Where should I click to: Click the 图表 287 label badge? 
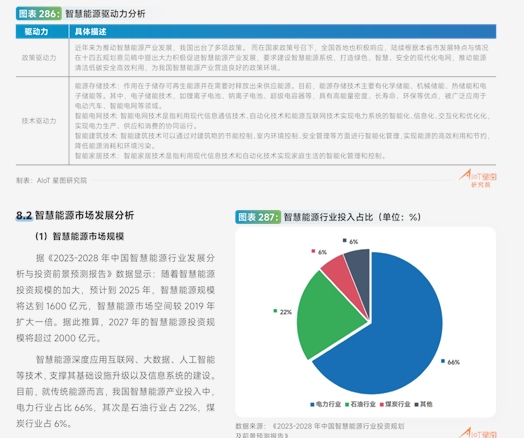(258, 217)
